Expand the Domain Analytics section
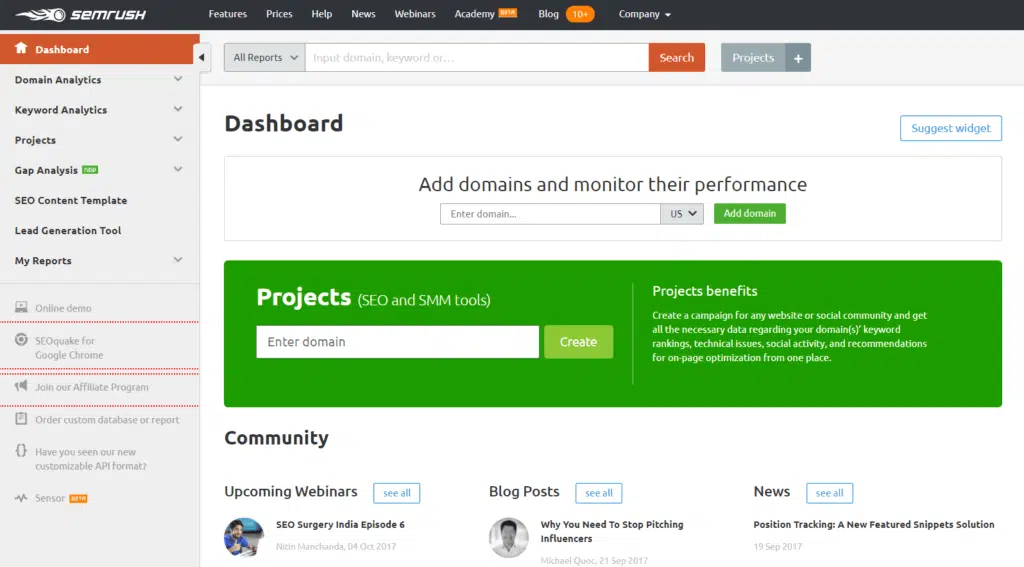This screenshot has width=1024, height=567. tap(178, 80)
